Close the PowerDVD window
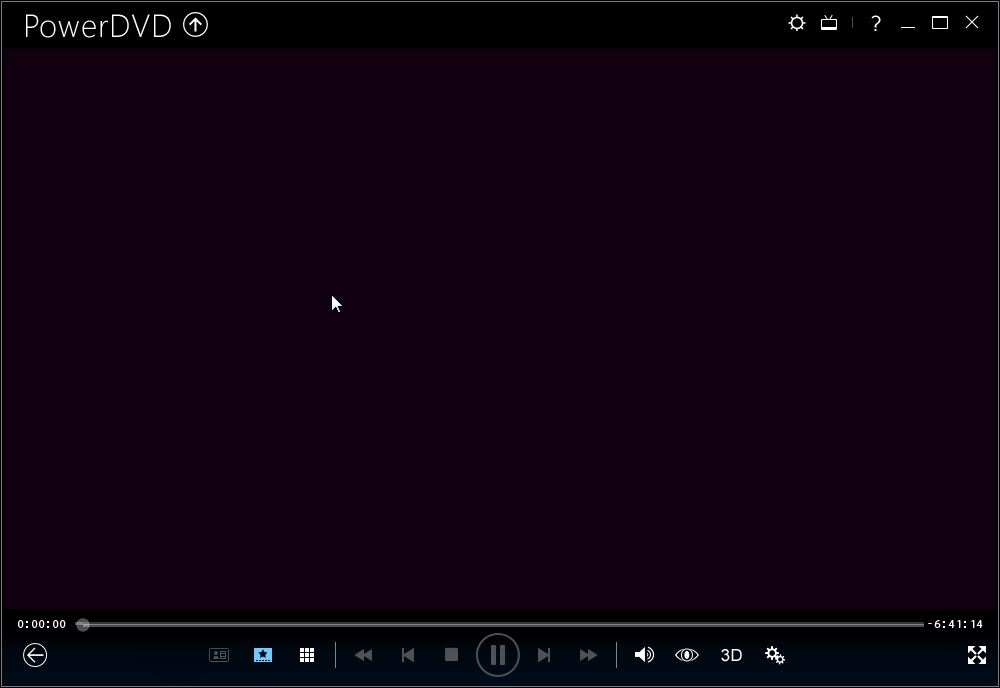1000x688 pixels. coord(971,22)
